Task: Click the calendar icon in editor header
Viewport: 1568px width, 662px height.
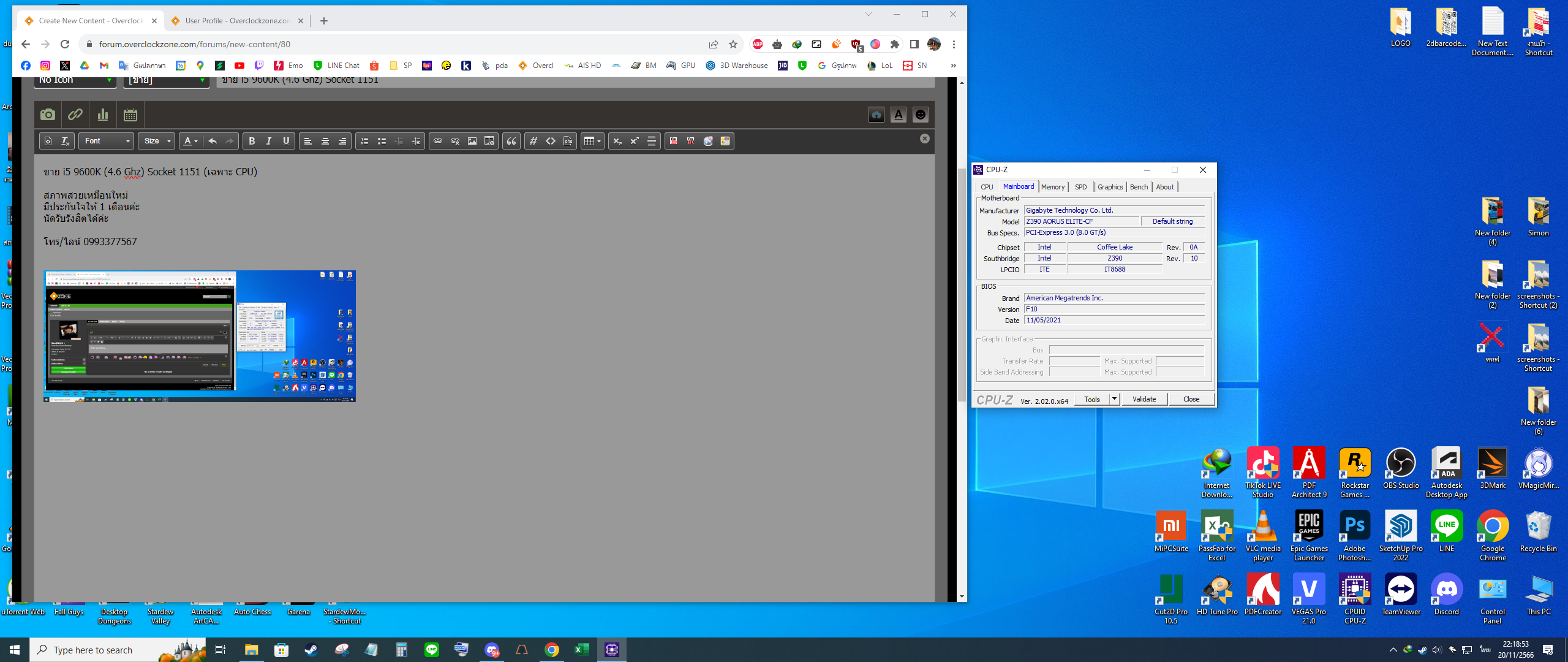Action: (x=130, y=115)
